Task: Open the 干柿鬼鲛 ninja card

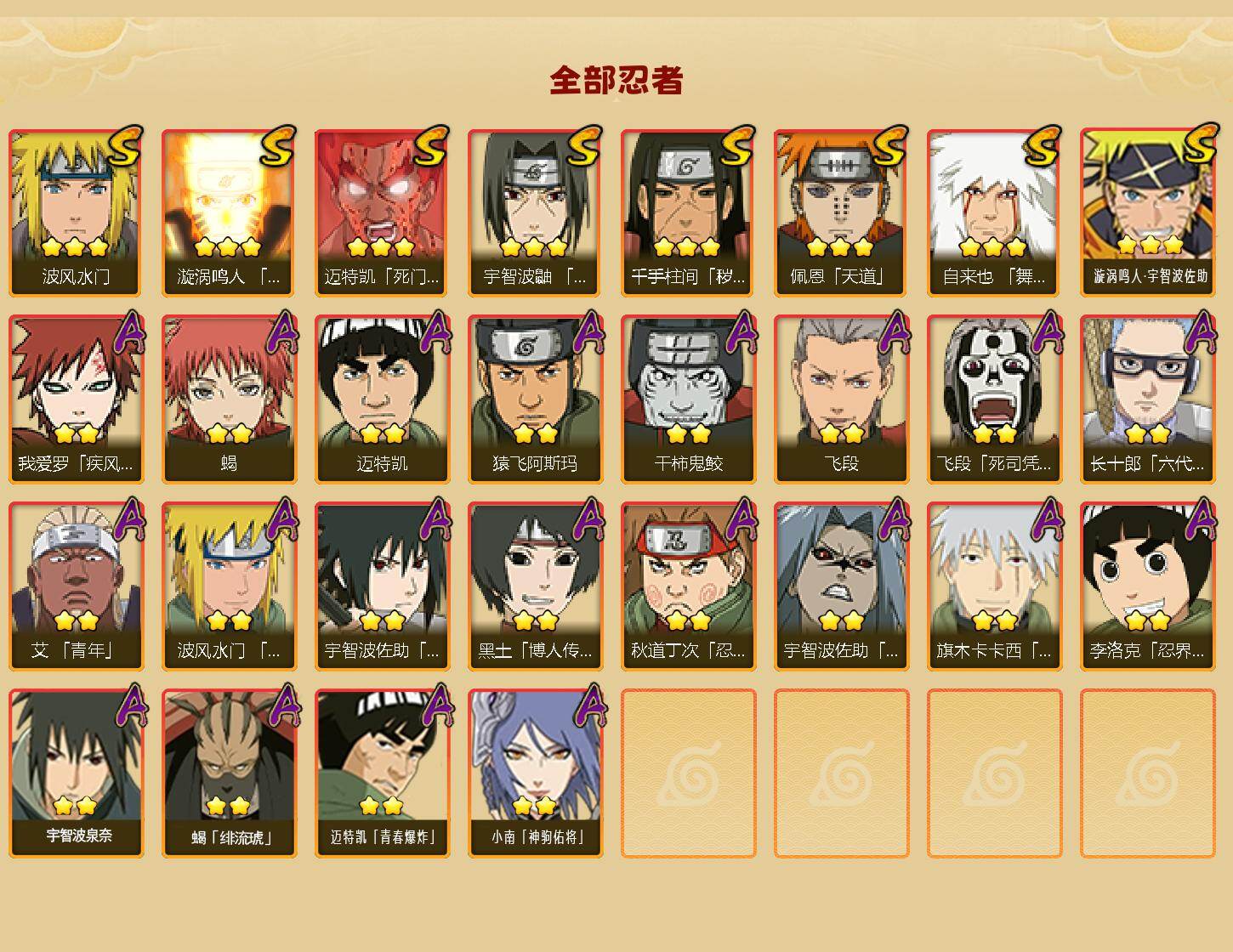Action: [x=689, y=399]
